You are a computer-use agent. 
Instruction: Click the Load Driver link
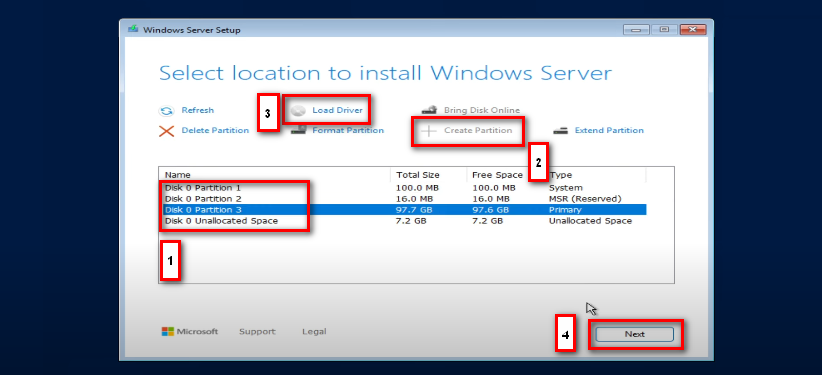point(337,110)
